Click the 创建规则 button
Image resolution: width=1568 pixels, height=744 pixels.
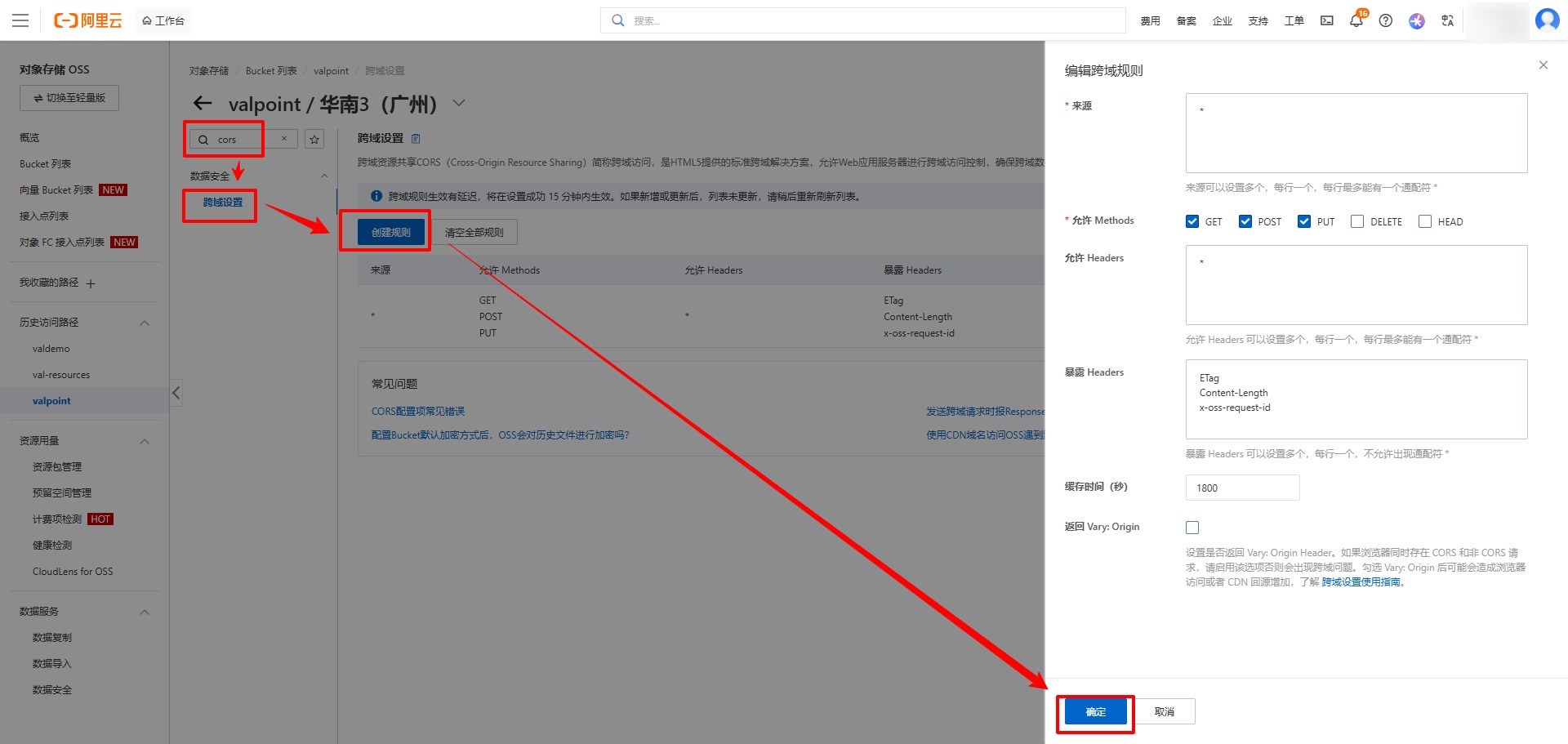pos(391,233)
